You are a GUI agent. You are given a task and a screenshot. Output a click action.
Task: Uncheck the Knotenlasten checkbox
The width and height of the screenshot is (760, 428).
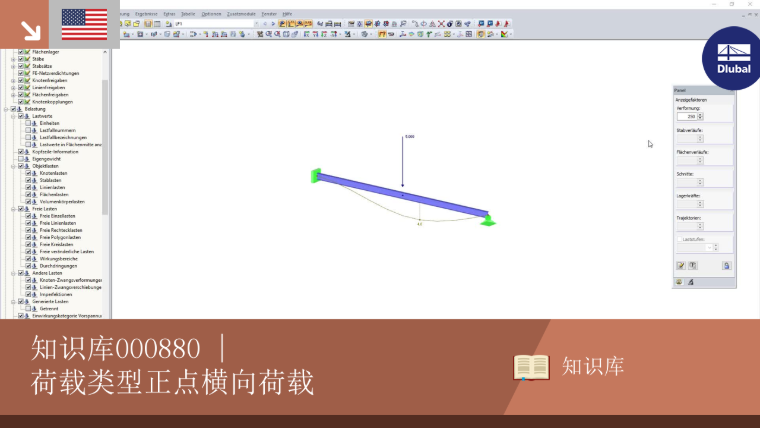(28, 173)
